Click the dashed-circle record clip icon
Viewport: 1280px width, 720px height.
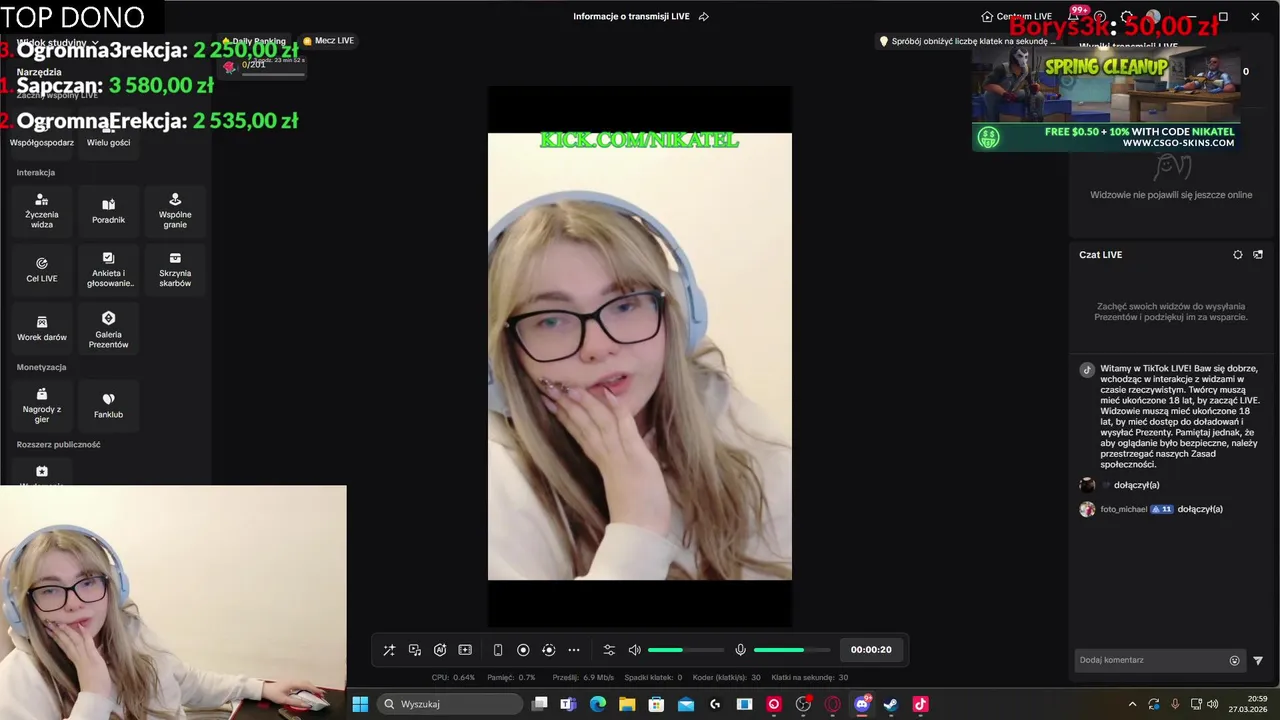tap(548, 650)
